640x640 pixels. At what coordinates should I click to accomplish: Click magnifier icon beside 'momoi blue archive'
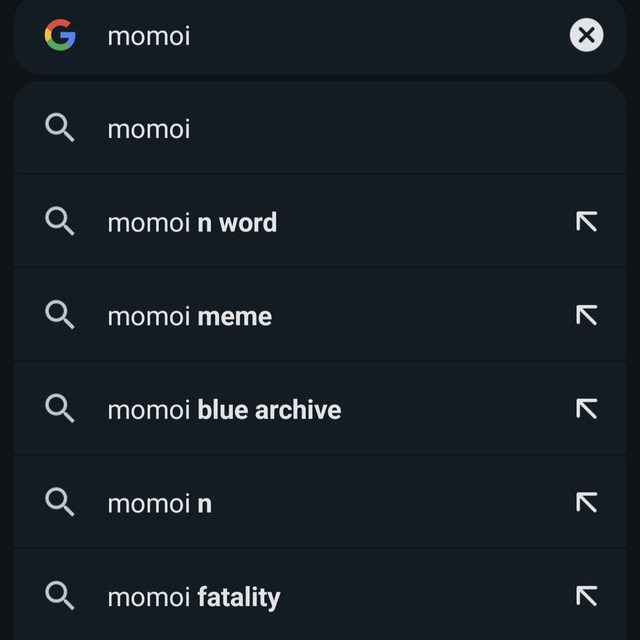[60, 408]
